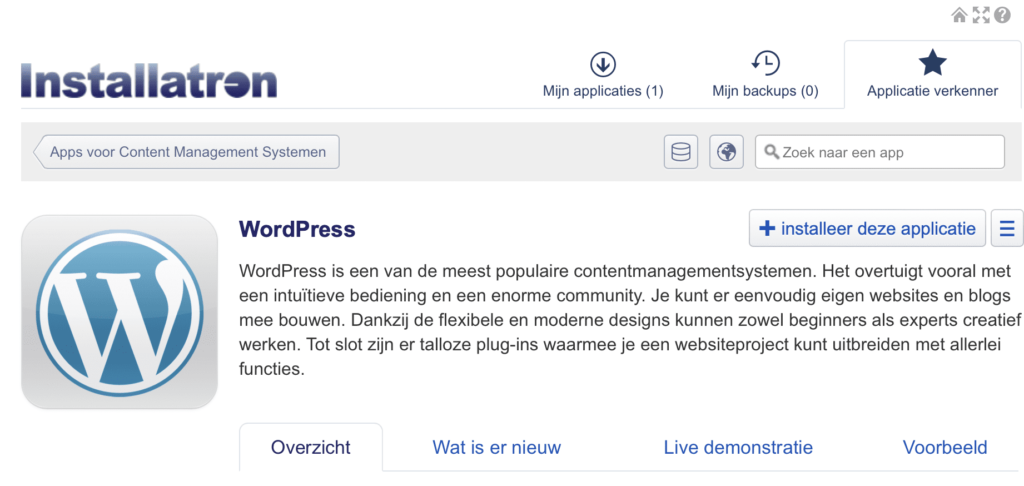This screenshot has width=1024, height=486.
Task: Click installeer deze applicatie button
Action: pos(867,228)
